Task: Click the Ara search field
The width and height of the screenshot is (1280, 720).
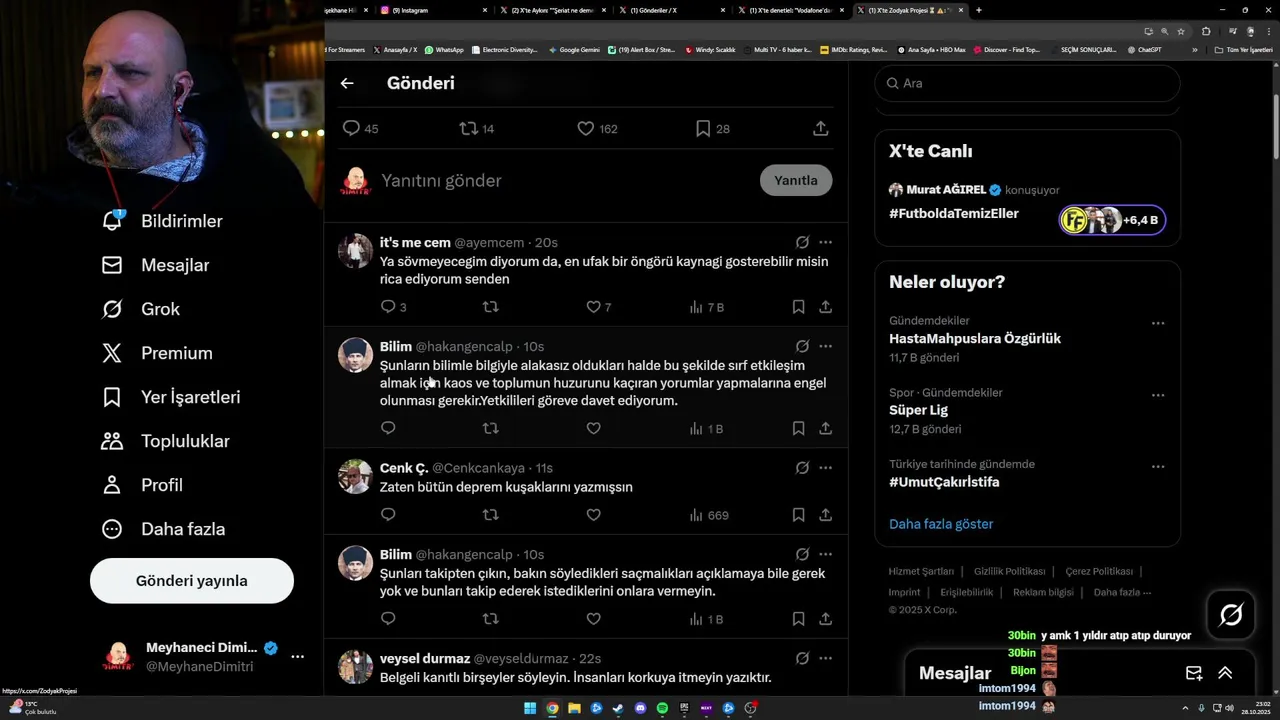Action: coord(1027,83)
